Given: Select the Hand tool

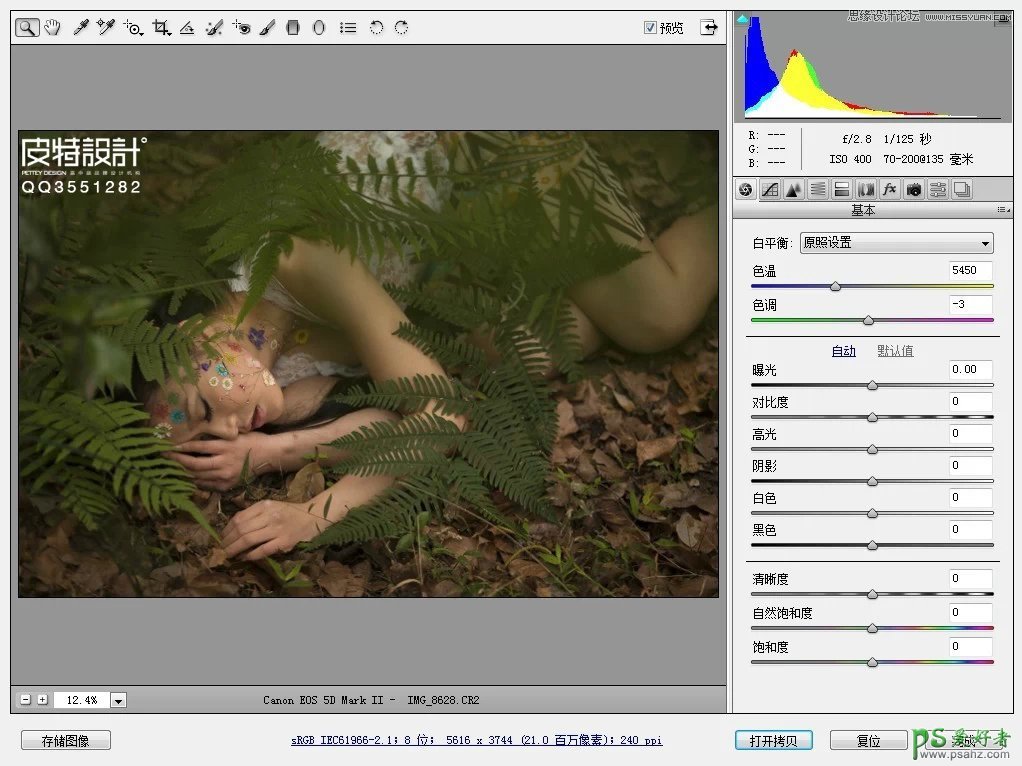Looking at the screenshot, I should pyautogui.click(x=54, y=28).
